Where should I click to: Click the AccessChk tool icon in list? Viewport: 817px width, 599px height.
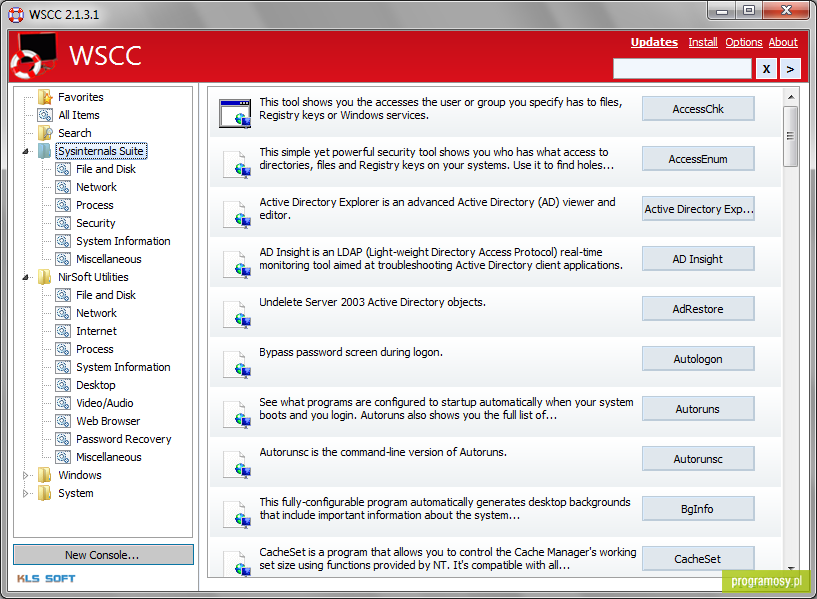[235, 113]
